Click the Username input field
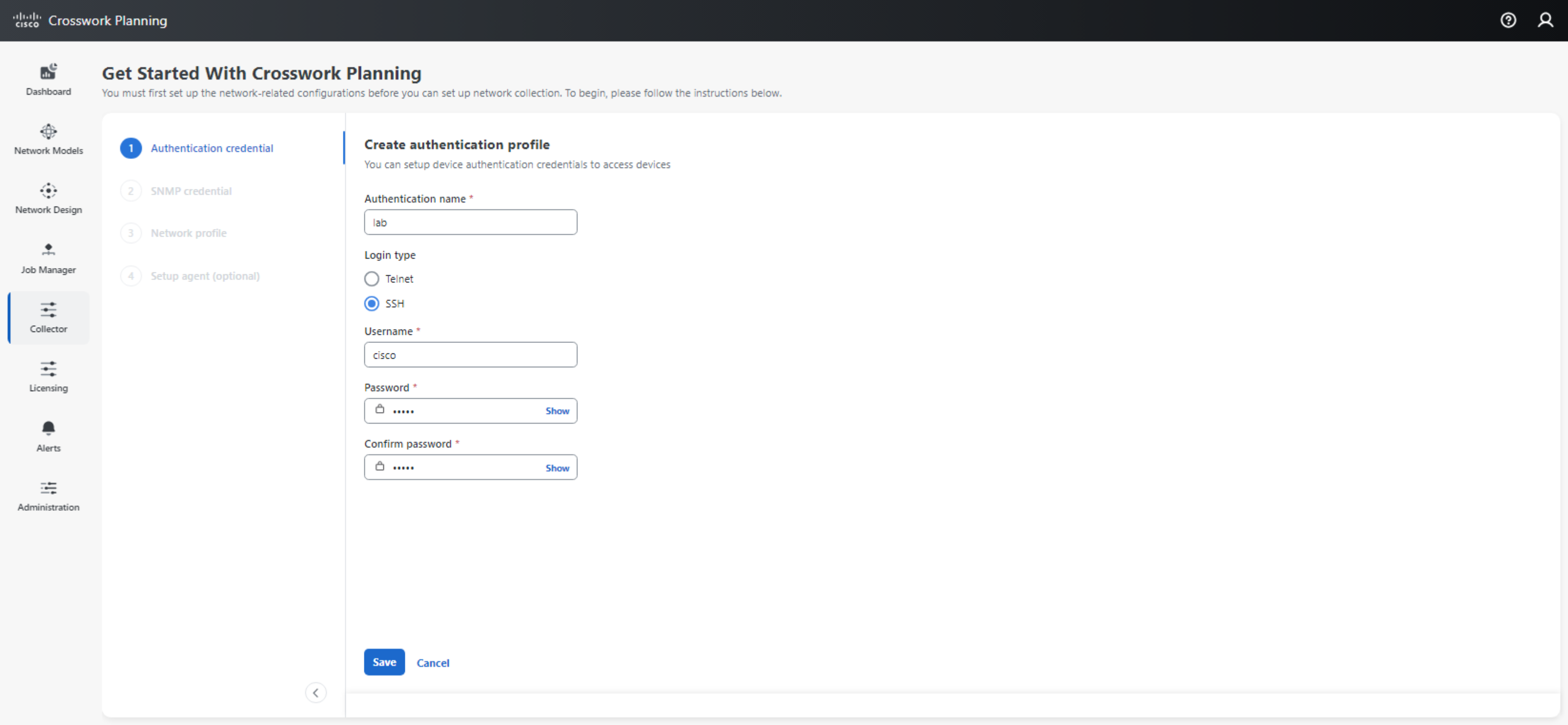This screenshot has width=1568, height=725. 471,354
